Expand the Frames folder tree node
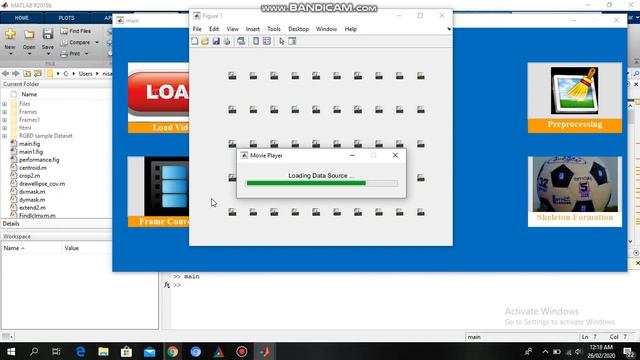 [x=4, y=112]
